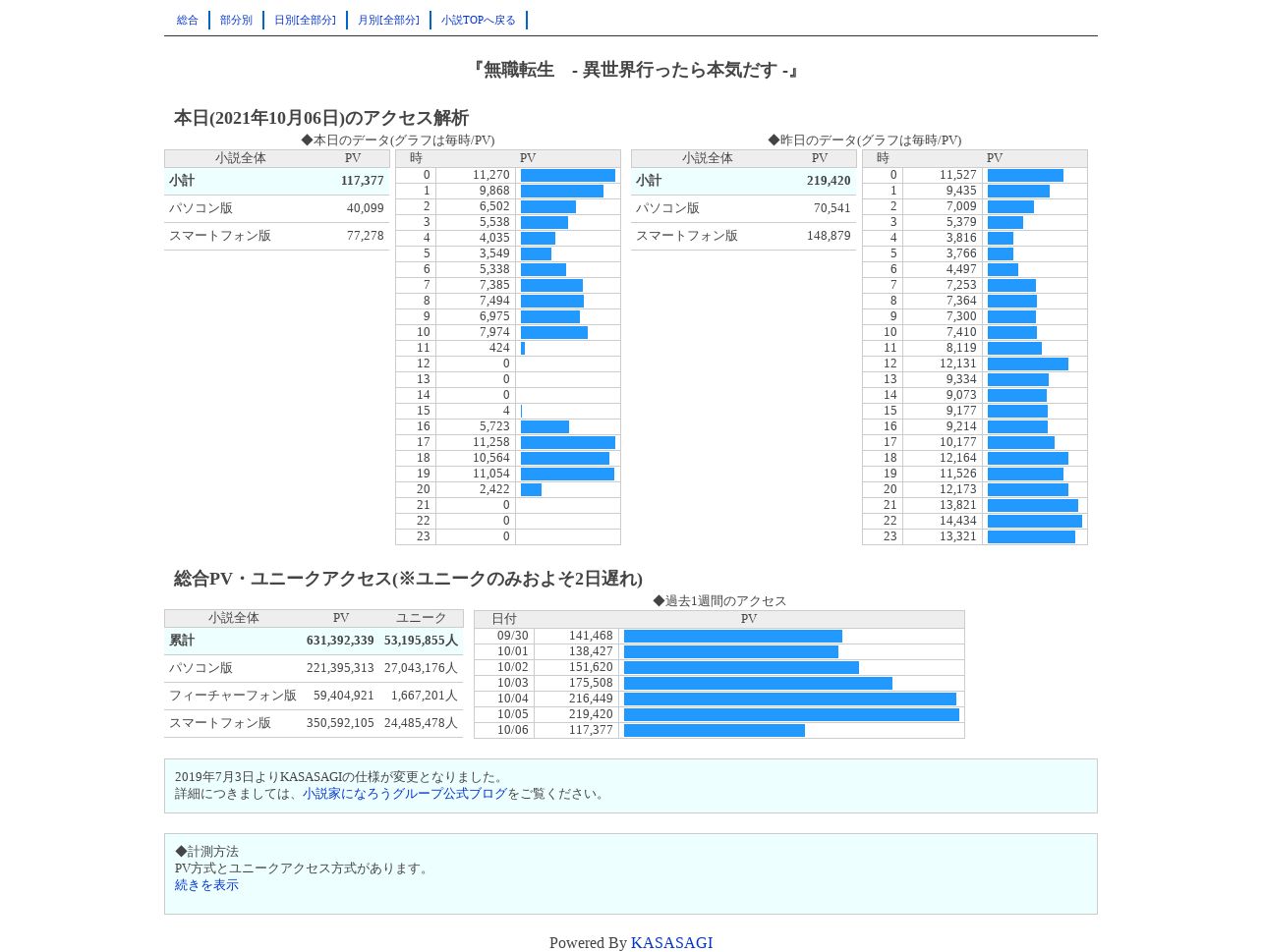Click スマートフォン版 cumulative PV 350,592,105
This screenshot has width=1262, height=952.
pos(340,723)
